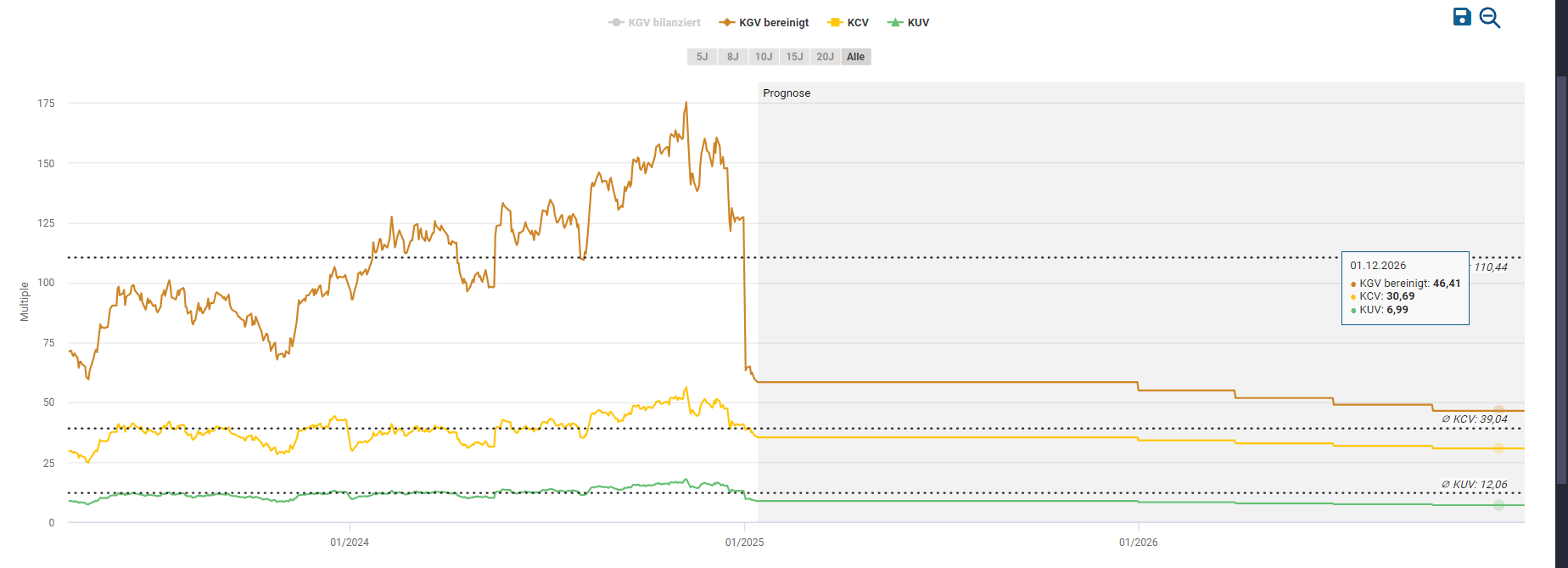1568x568 pixels.
Task: Click the green KUV end data point
Action: click(1498, 505)
